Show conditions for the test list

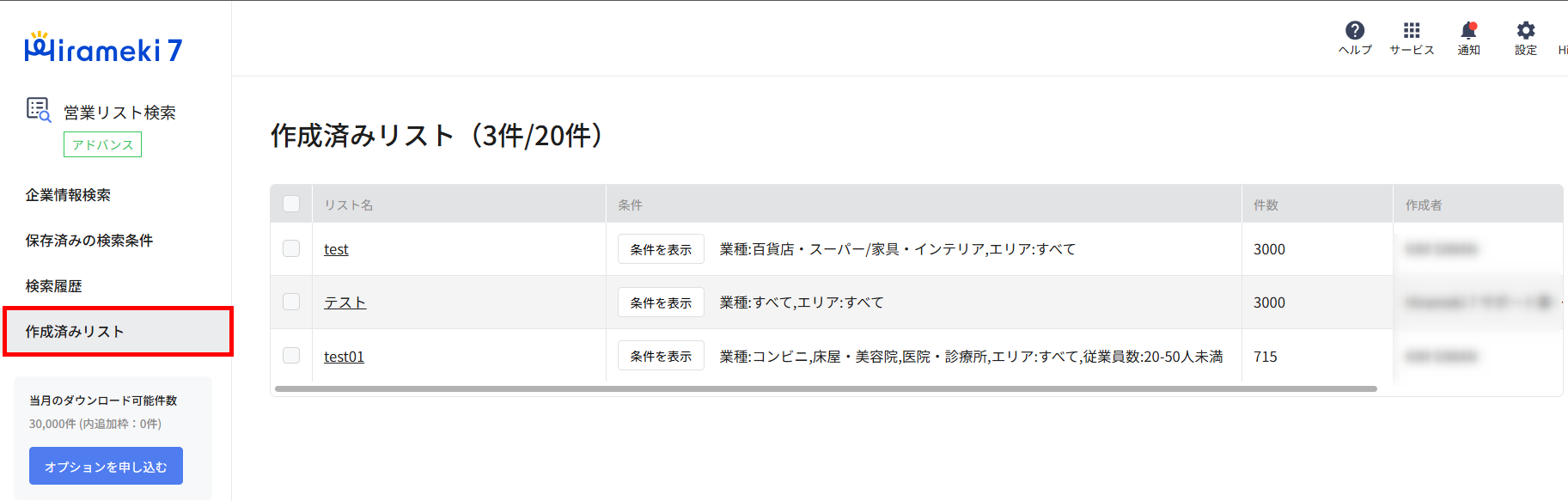[x=661, y=249]
